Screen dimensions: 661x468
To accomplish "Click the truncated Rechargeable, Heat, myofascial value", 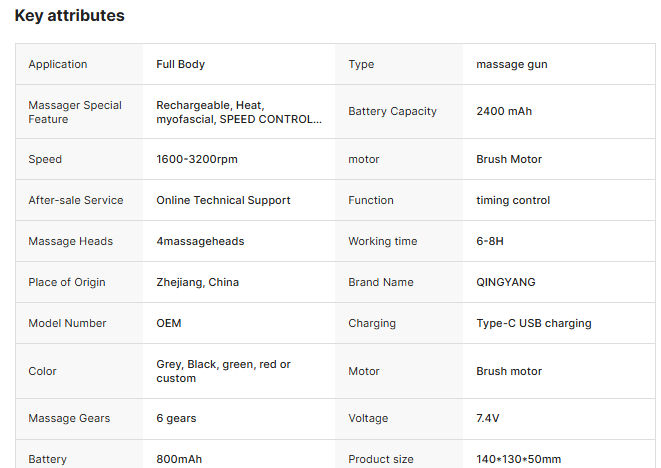I will coord(239,111).
